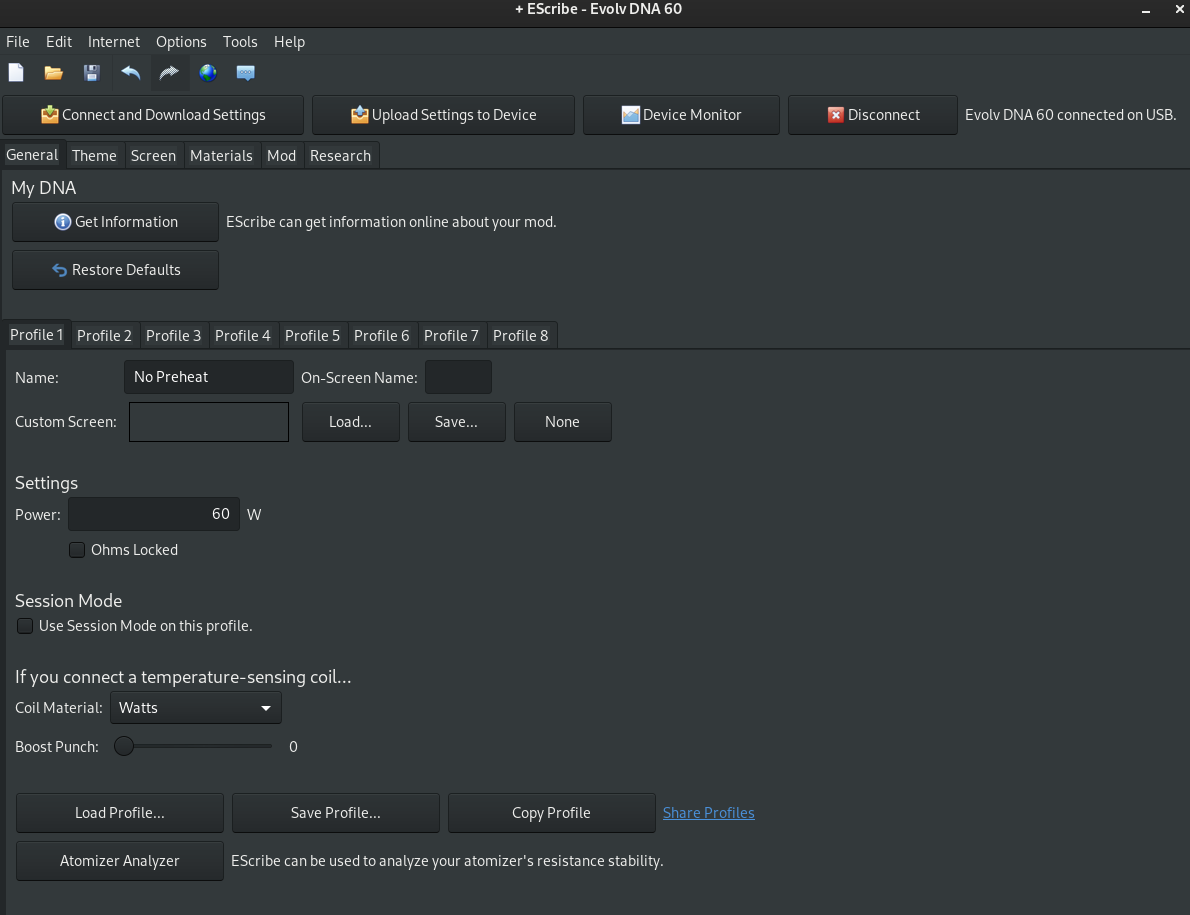This screenshot has width=1190, height=915.
Task: Click the chat bubble toolbar icon
Action: [x=245, y=73]
